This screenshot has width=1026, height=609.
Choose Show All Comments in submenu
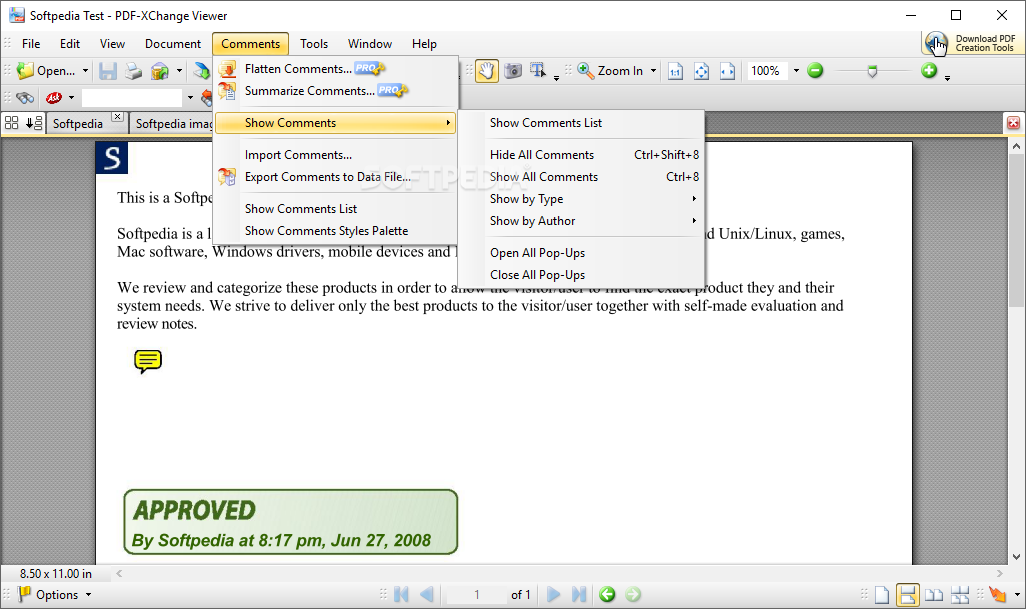click(x=582, y=177)
